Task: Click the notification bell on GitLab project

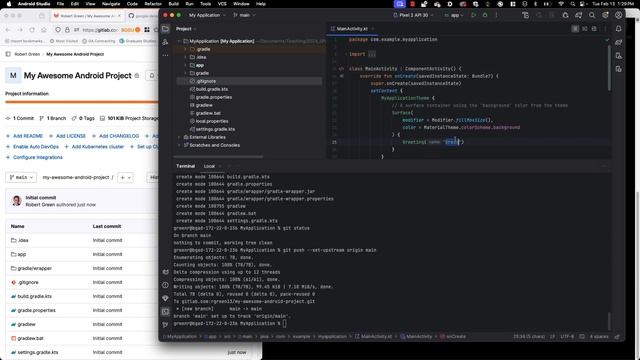Action: pos(152,76)
